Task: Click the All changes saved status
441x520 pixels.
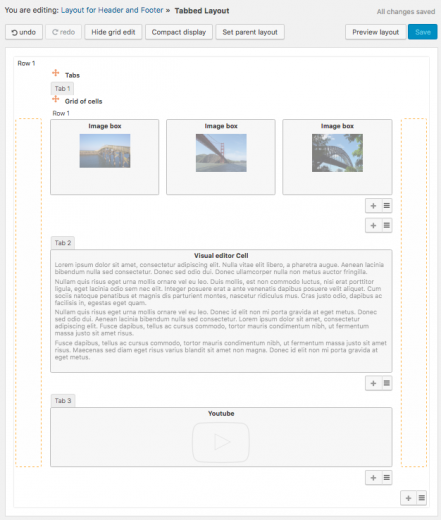Action: pyautogui.click(x=406, y=12)
